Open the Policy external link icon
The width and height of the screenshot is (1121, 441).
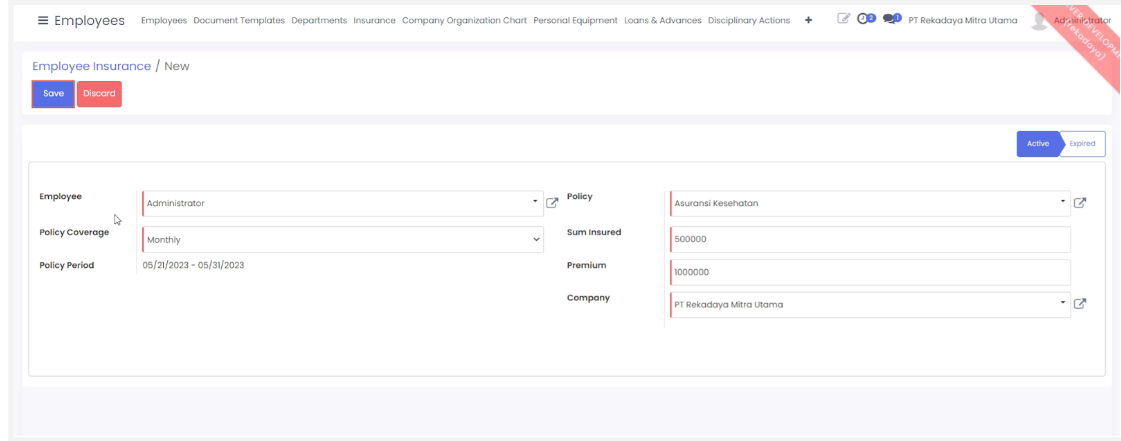1080,203
